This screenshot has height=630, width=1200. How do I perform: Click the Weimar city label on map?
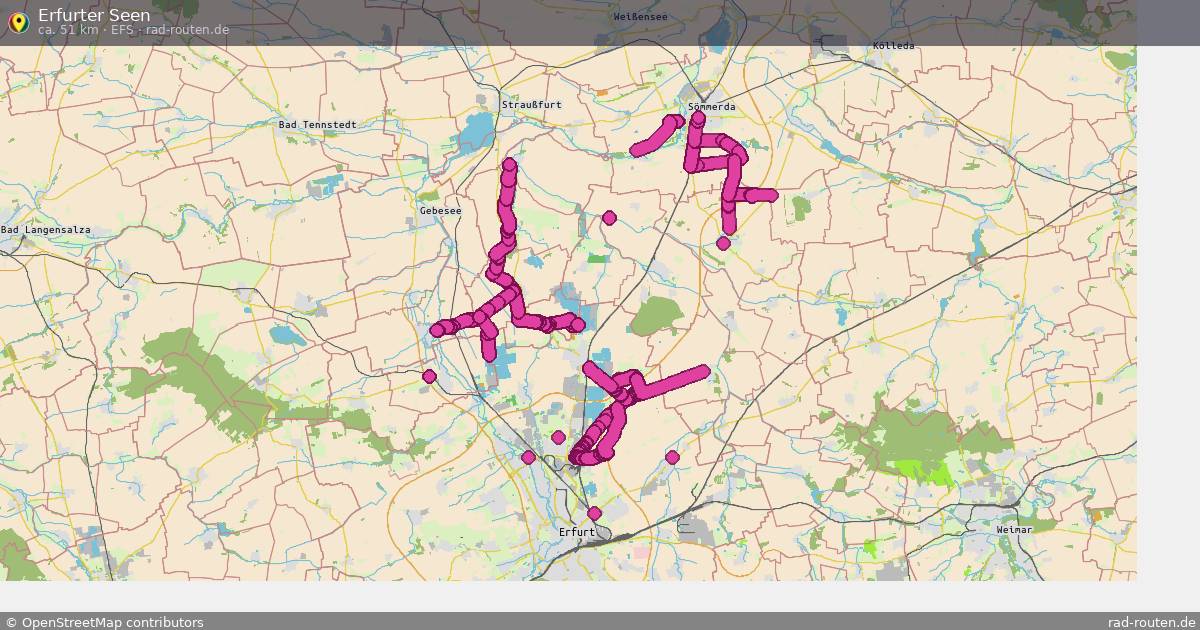(1014, 529)
